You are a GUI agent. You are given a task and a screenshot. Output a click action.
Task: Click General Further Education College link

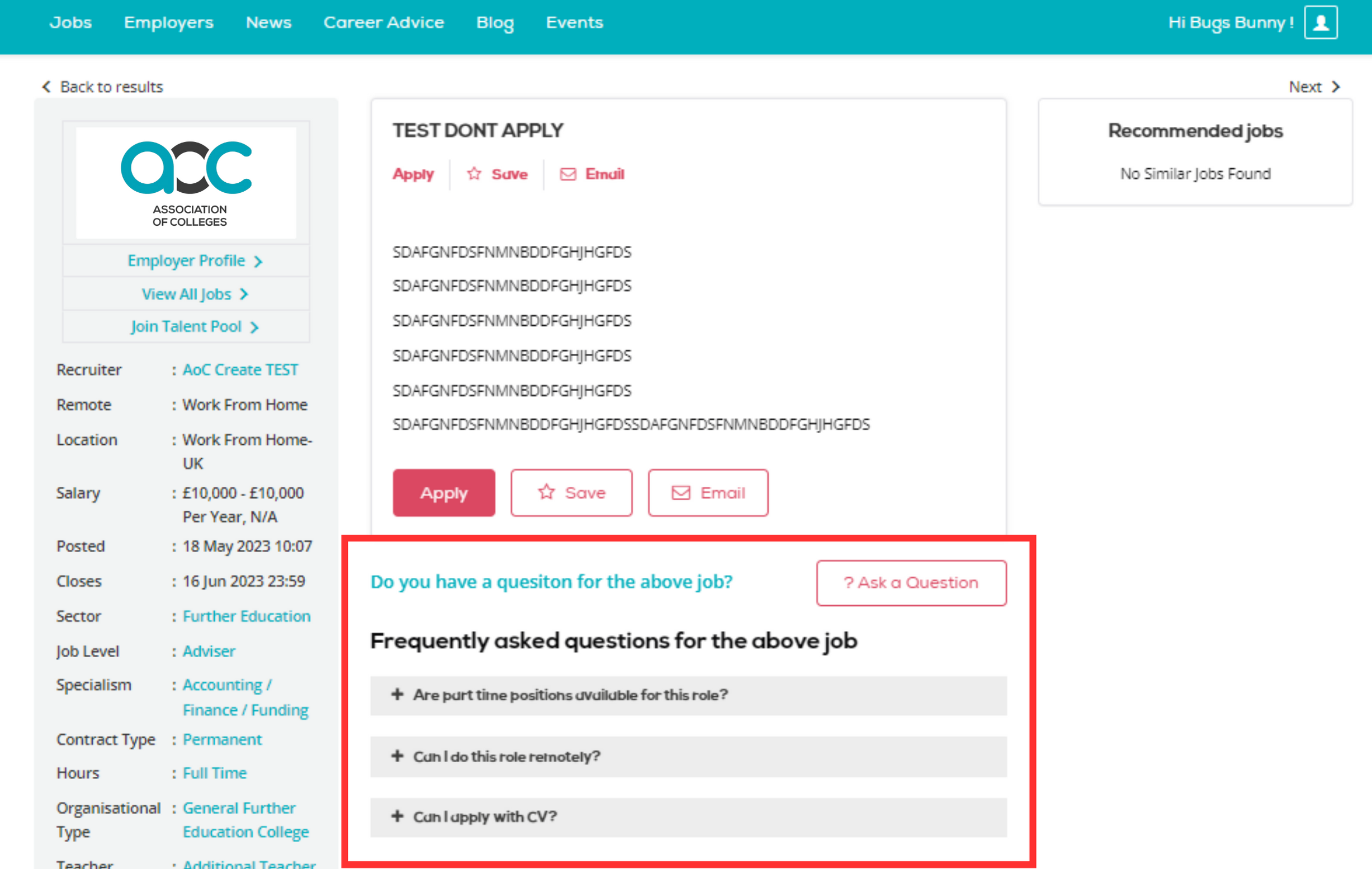(245, 820)
